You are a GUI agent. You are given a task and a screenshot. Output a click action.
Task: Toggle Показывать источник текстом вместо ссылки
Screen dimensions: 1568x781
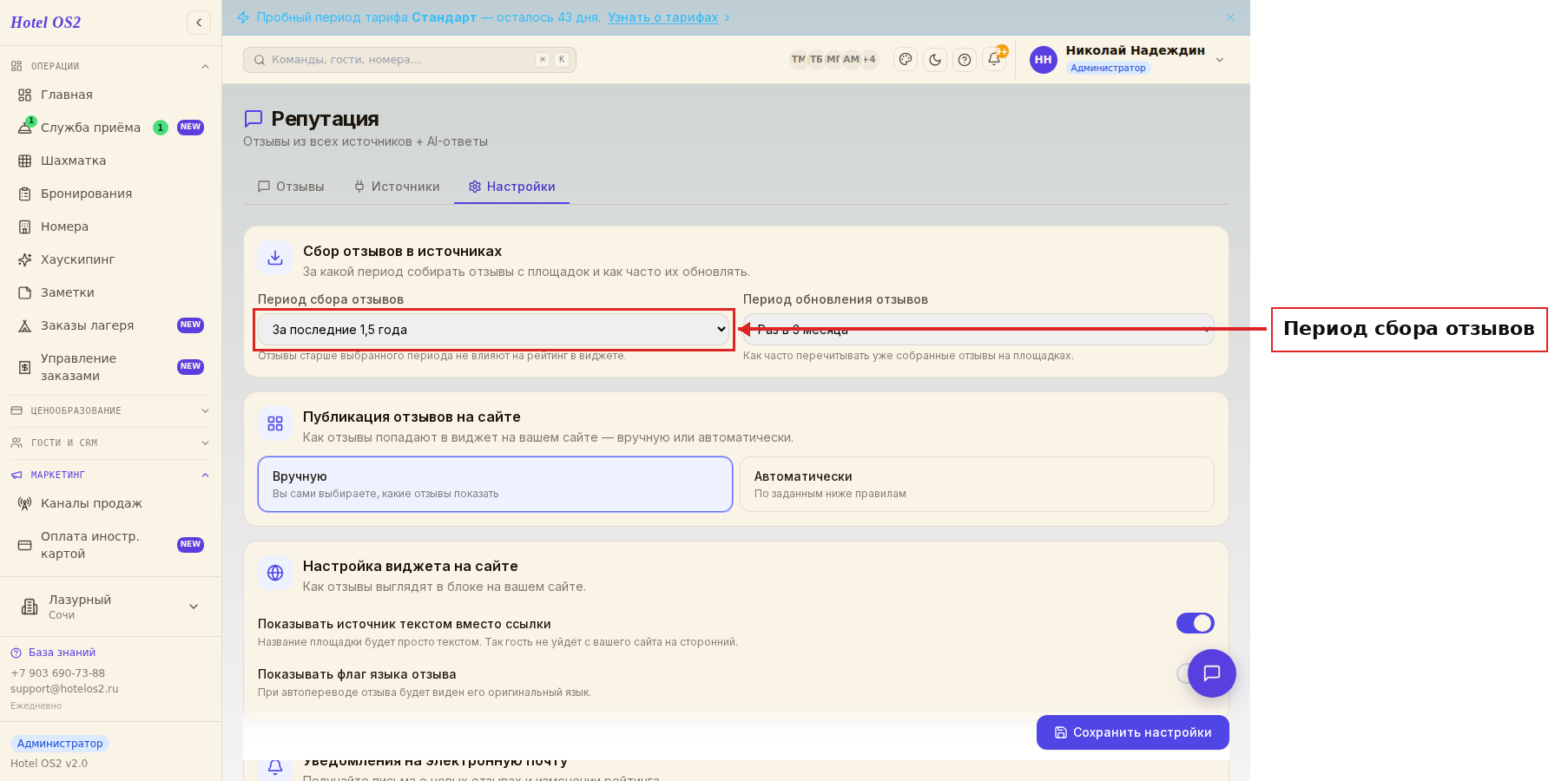[x=1195, y=623]
